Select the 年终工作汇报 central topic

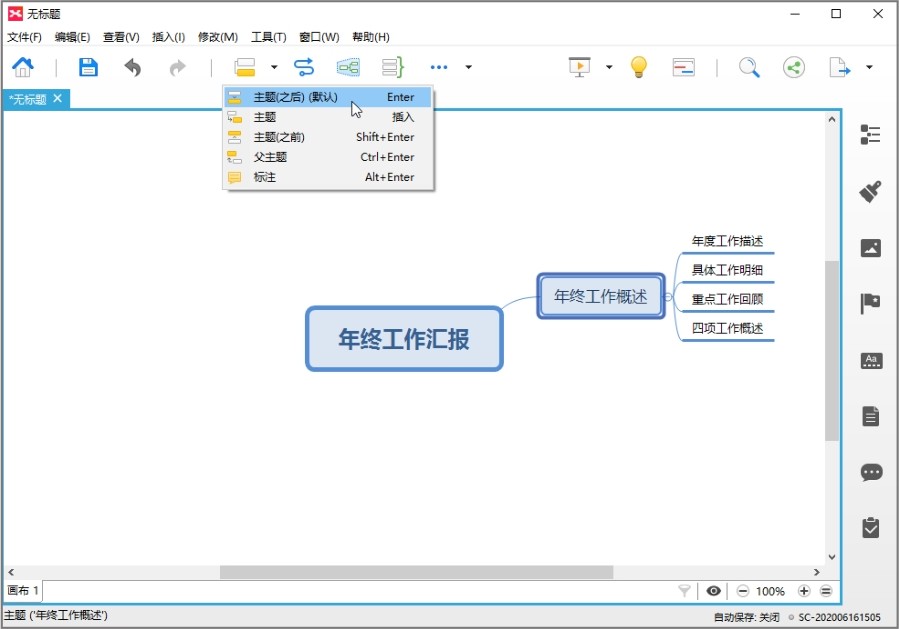pyautogui.click(x=404, y=339)
